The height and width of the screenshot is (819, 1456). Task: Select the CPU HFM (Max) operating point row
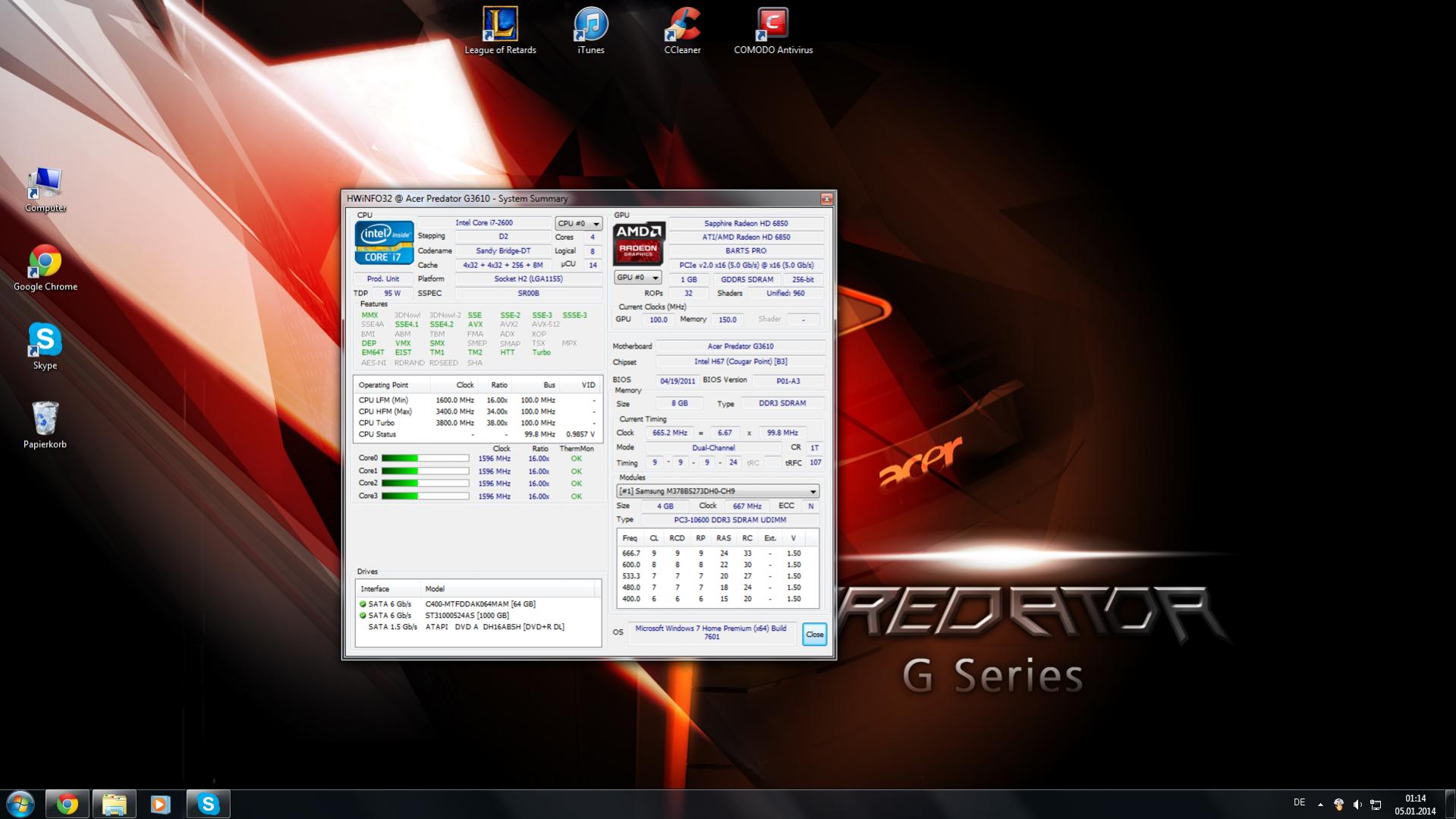[x=477, y=411]
